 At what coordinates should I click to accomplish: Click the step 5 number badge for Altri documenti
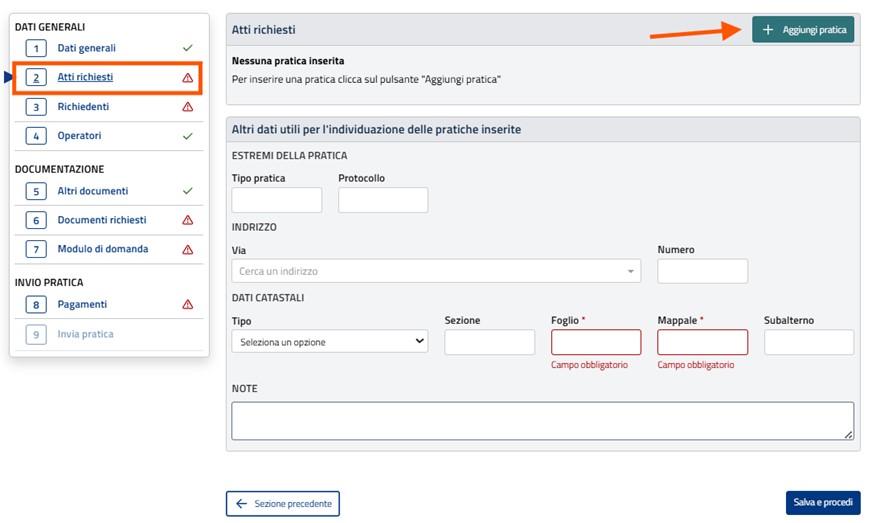(x=36, y=192)
